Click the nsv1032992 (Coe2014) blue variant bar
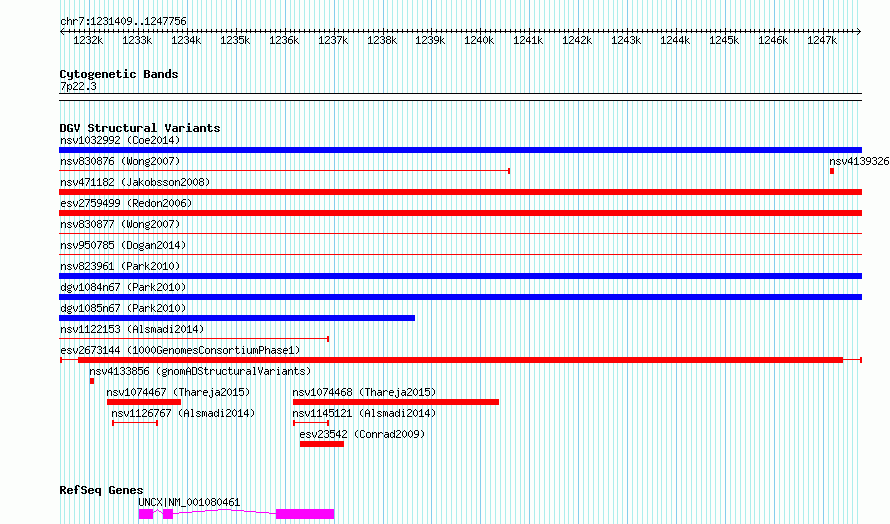890x524 pixels. tap(460, 150)
